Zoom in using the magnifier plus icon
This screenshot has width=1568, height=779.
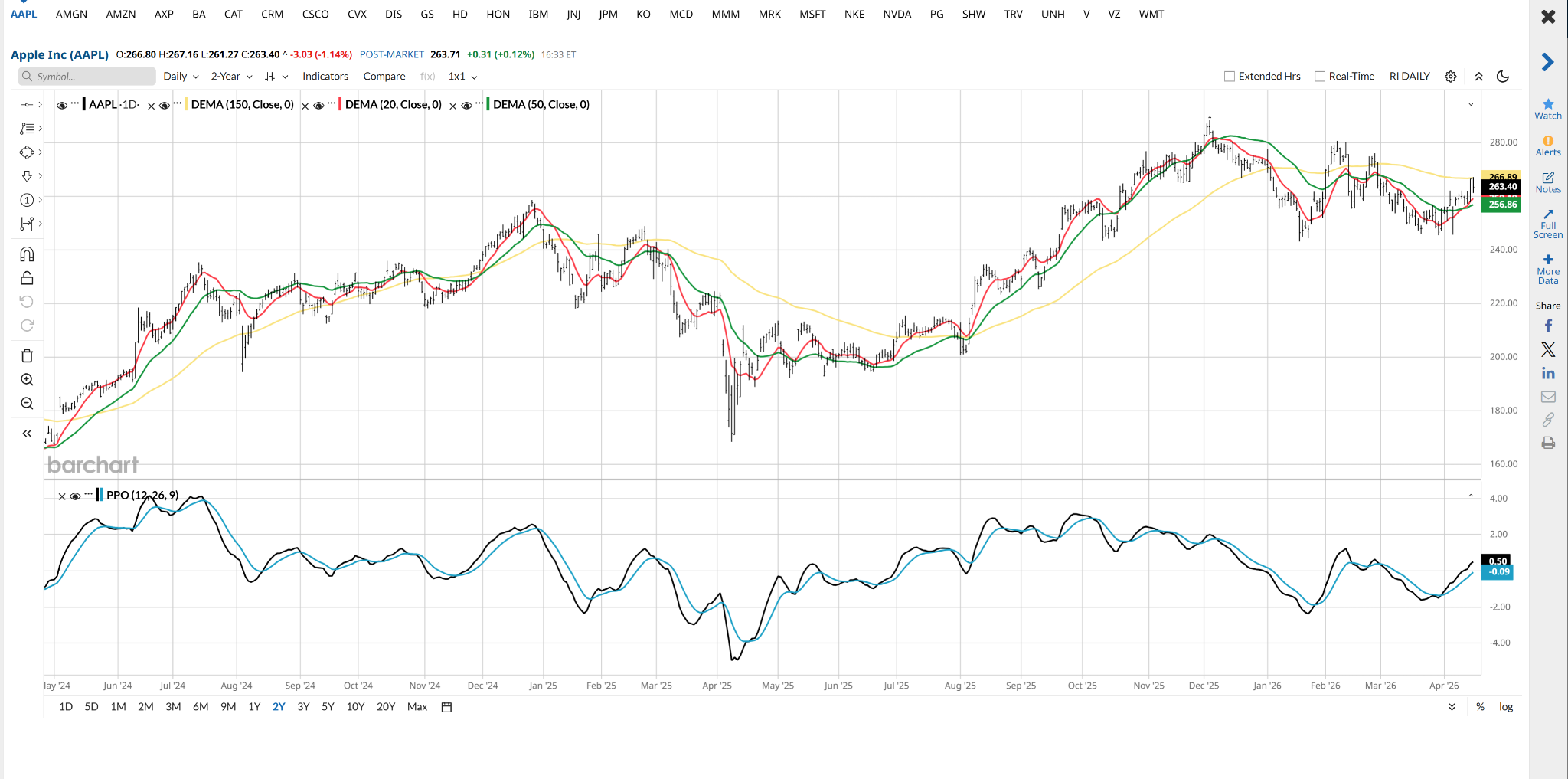(x=27, y=380)
